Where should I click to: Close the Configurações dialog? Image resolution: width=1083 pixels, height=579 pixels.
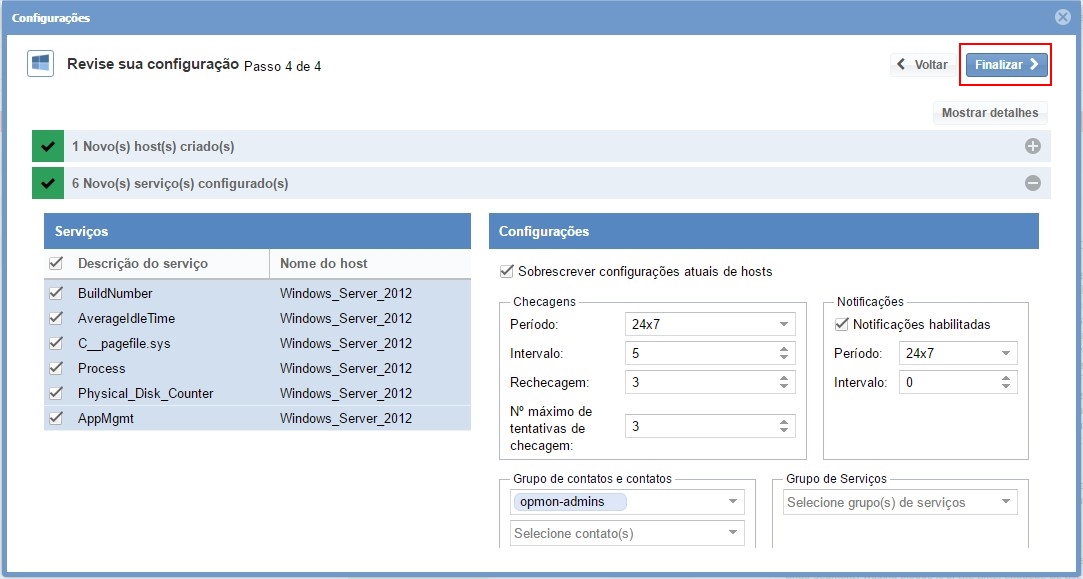[1063, 17]
